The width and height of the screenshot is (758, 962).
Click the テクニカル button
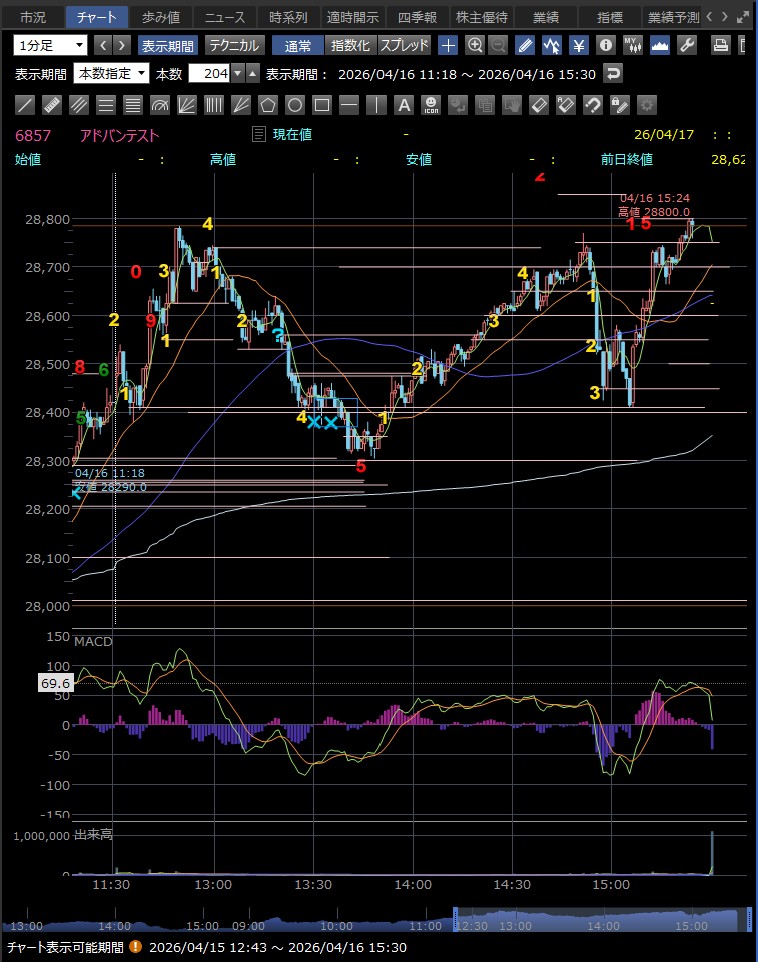[x=234, y=45]
